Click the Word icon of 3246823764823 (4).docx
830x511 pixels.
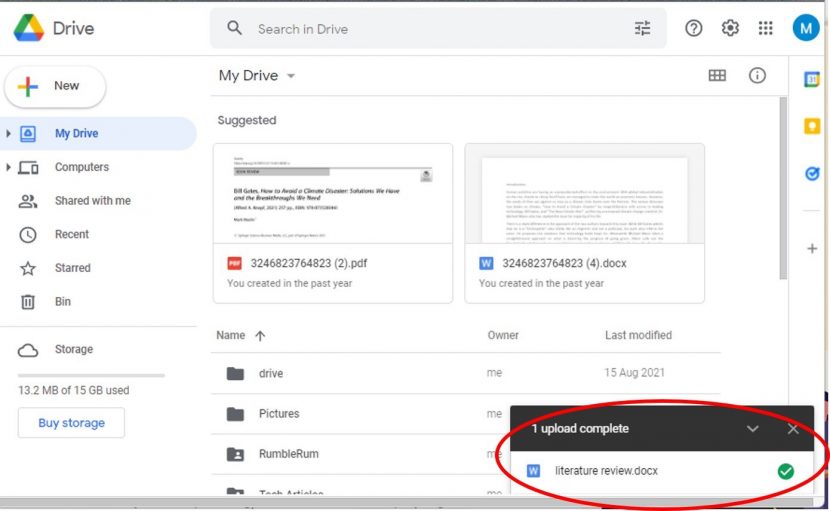[486, 263]
